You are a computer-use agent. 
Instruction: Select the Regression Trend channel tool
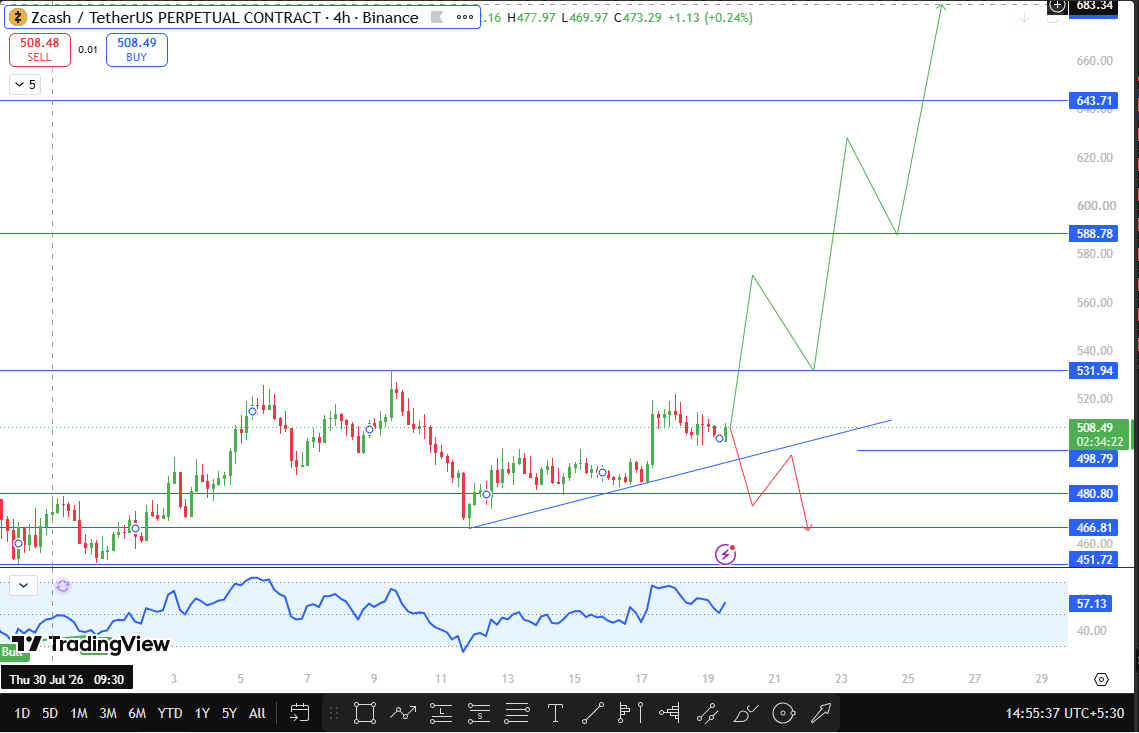coord(708,713)
